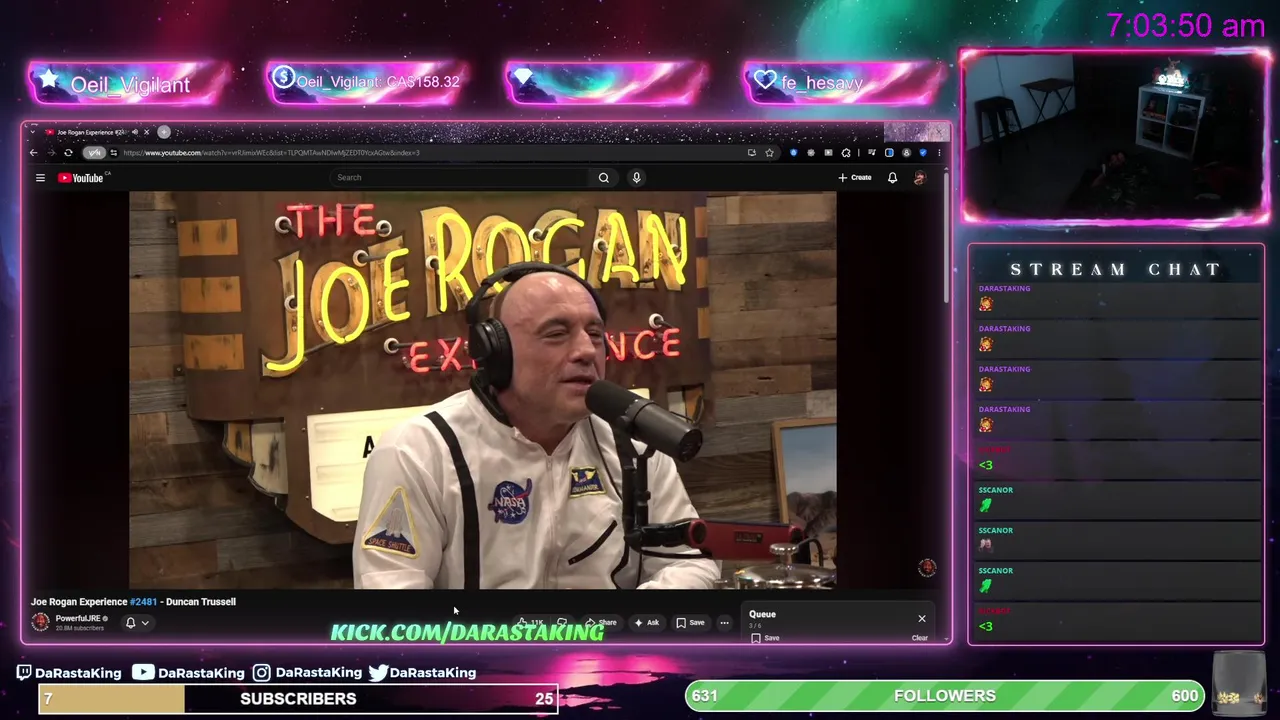Click the fe_hesavy heart badge
Screen dimensions: 1280x720
[845, 83]
